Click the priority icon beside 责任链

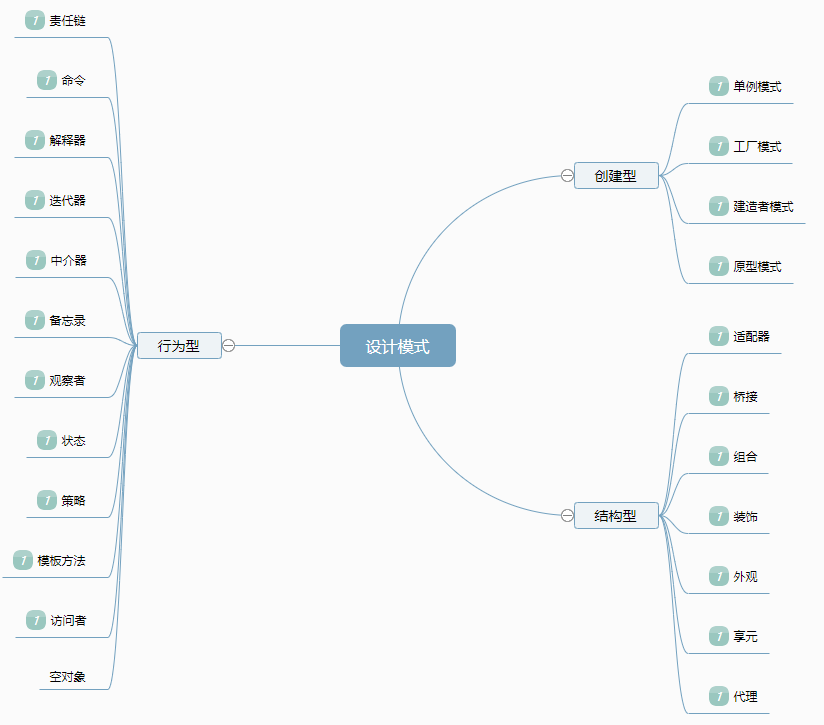pyautogui.click(x=35, y=20)
